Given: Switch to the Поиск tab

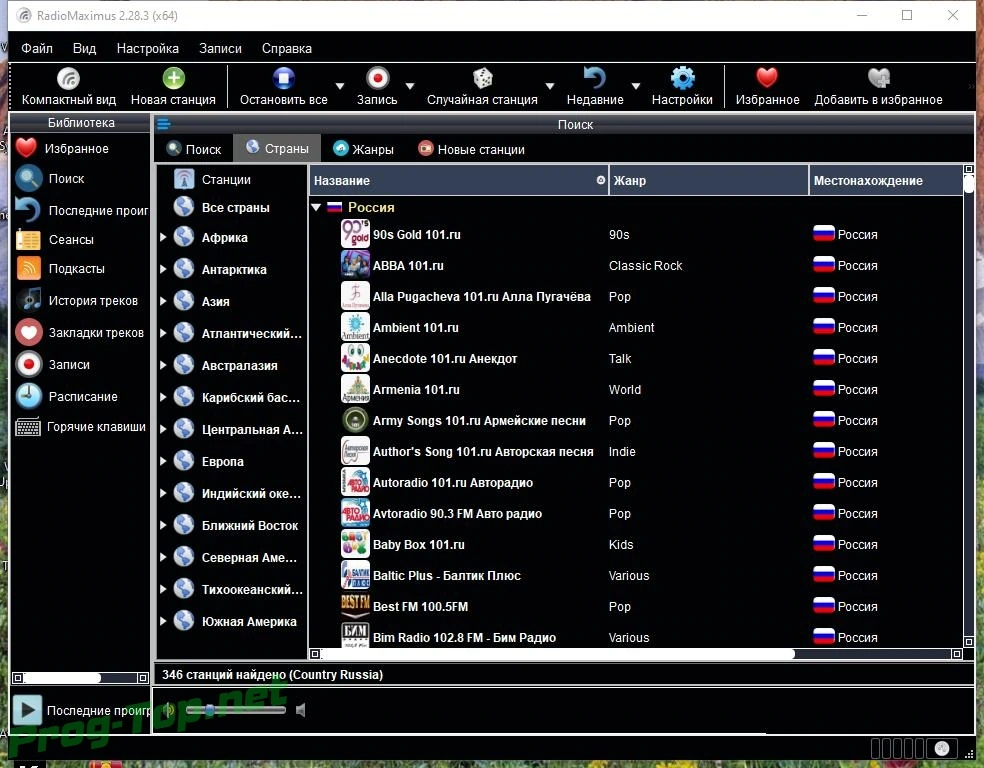Looking at the screenshot, I should click(x=194, y=149).
